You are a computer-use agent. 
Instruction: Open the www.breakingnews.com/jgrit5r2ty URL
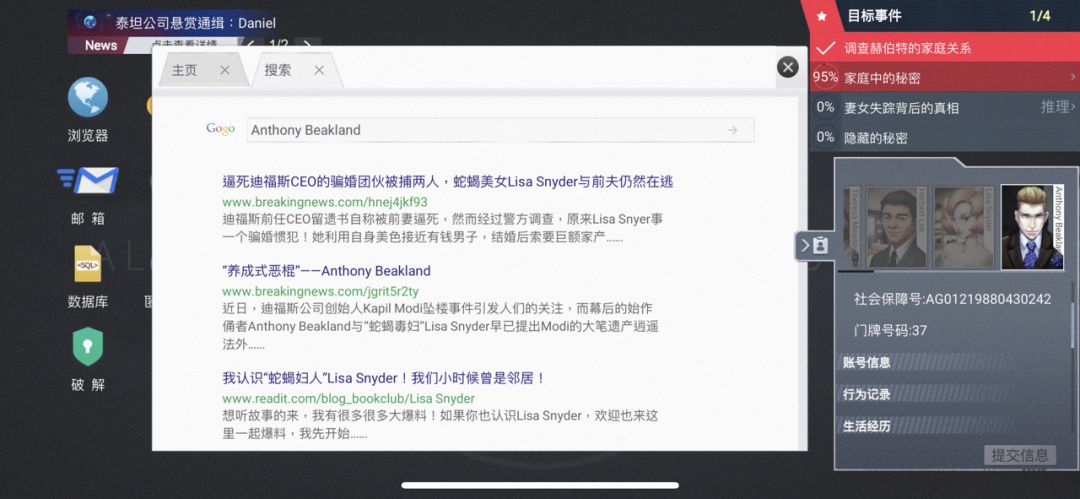pyautogui.click(x=320, y=291)
